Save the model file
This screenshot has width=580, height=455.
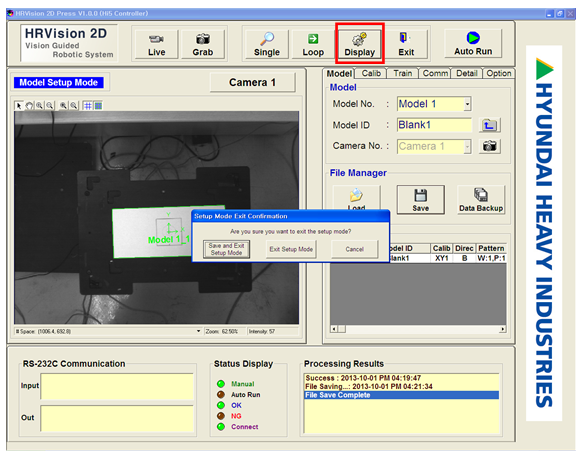click(x=421, y=200)
